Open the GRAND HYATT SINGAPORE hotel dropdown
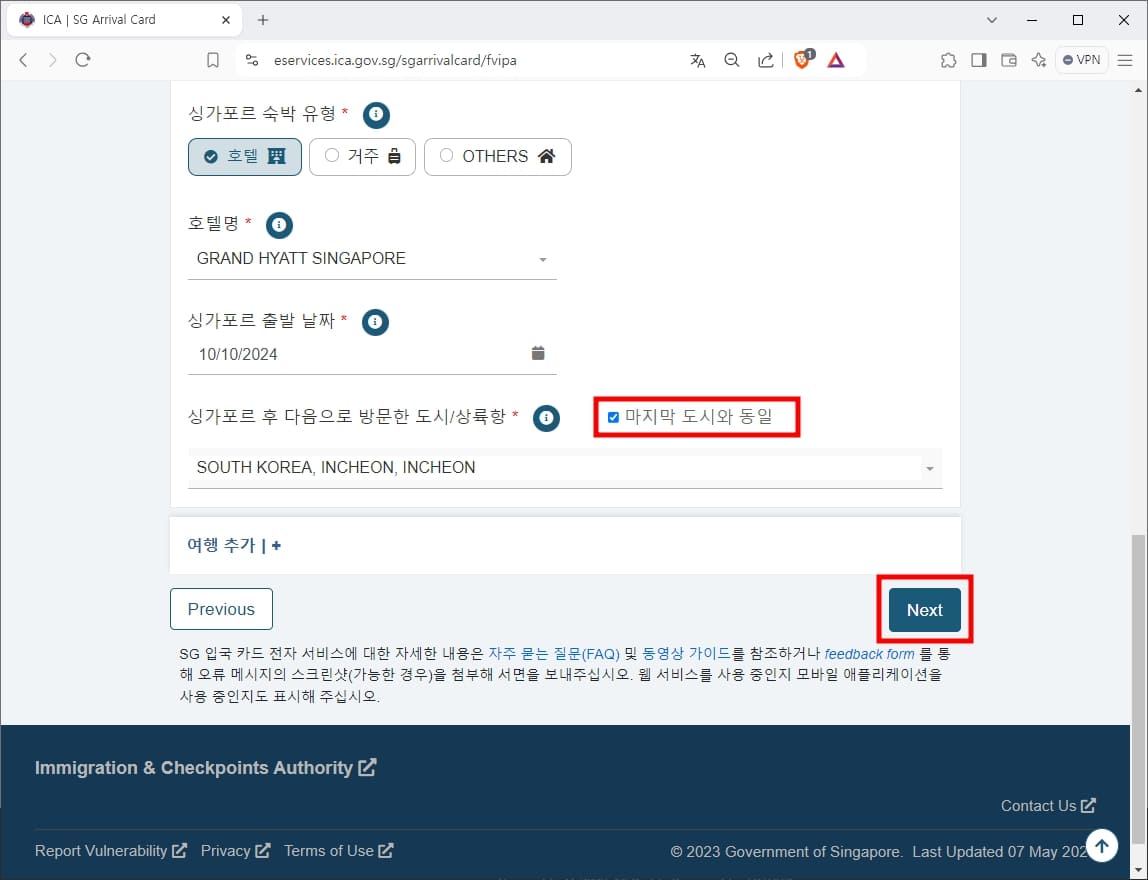The image size is (1148, 880). tap(543, 259)
